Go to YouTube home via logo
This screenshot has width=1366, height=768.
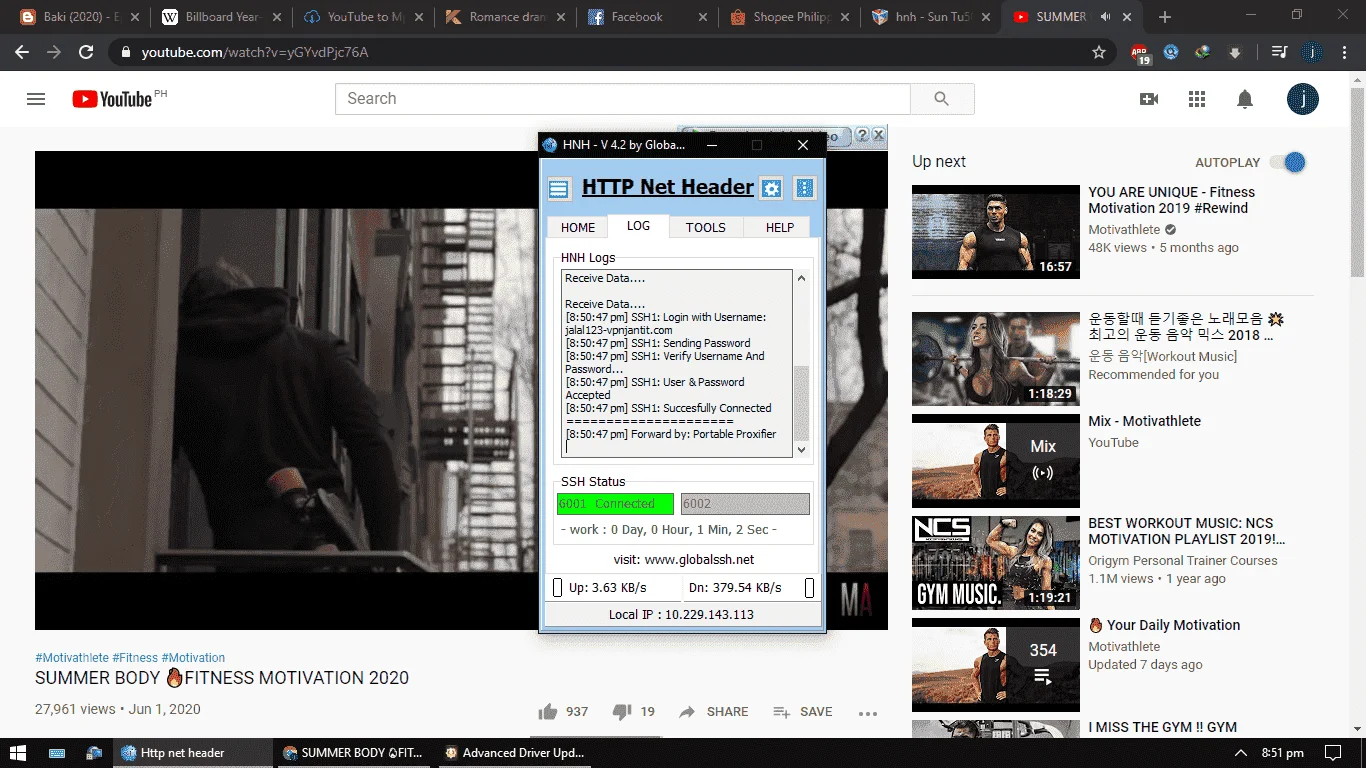click(x=112, y=99)
